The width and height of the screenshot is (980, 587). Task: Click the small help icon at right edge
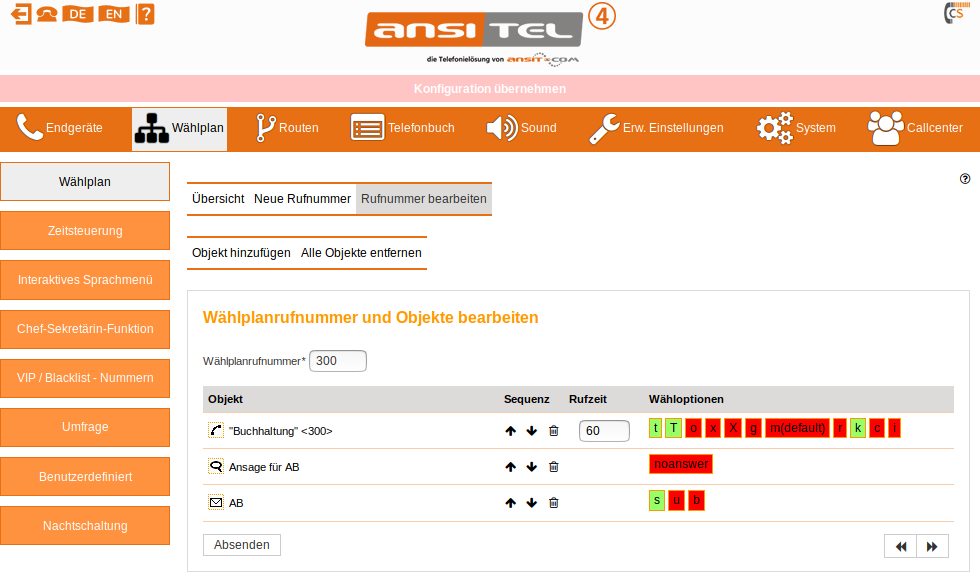[x=965, y=179]
